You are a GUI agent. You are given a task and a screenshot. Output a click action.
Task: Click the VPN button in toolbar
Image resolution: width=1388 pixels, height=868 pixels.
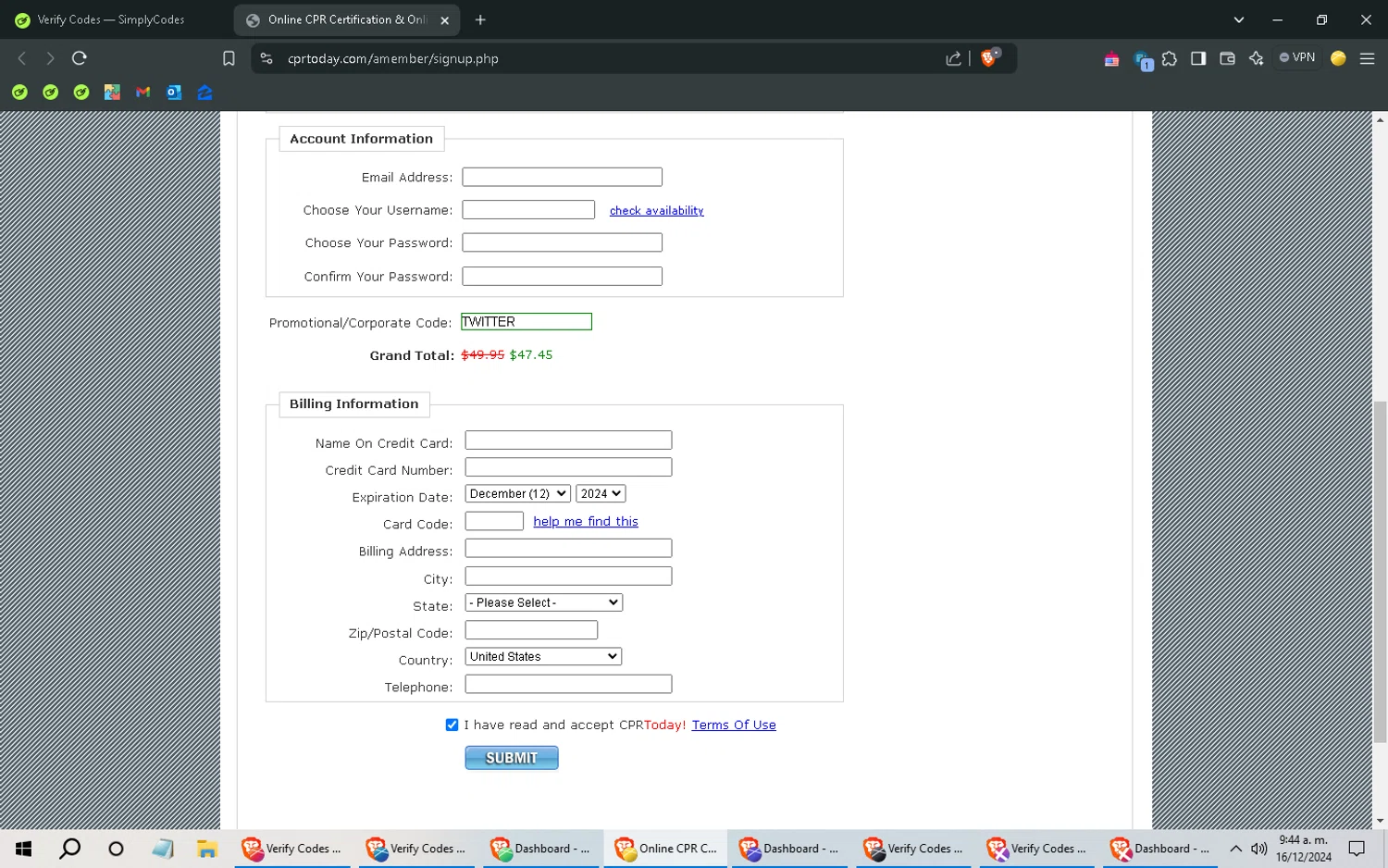pyautogui.click(x=1297, y=57)
